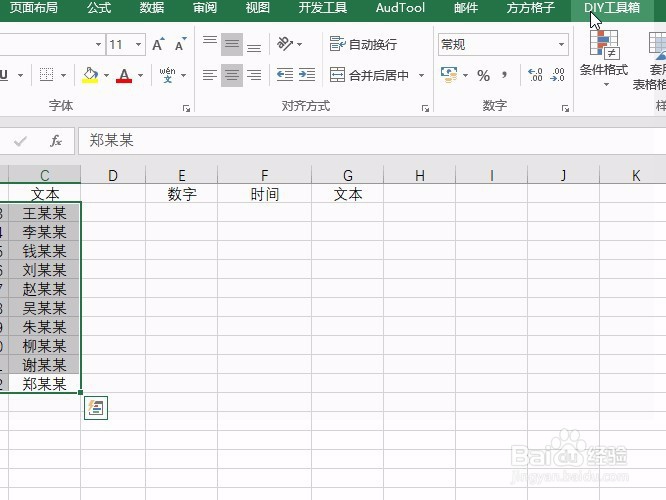Select the cell containing 王某某
Screen dimensions: 666x500
(44, 213)
